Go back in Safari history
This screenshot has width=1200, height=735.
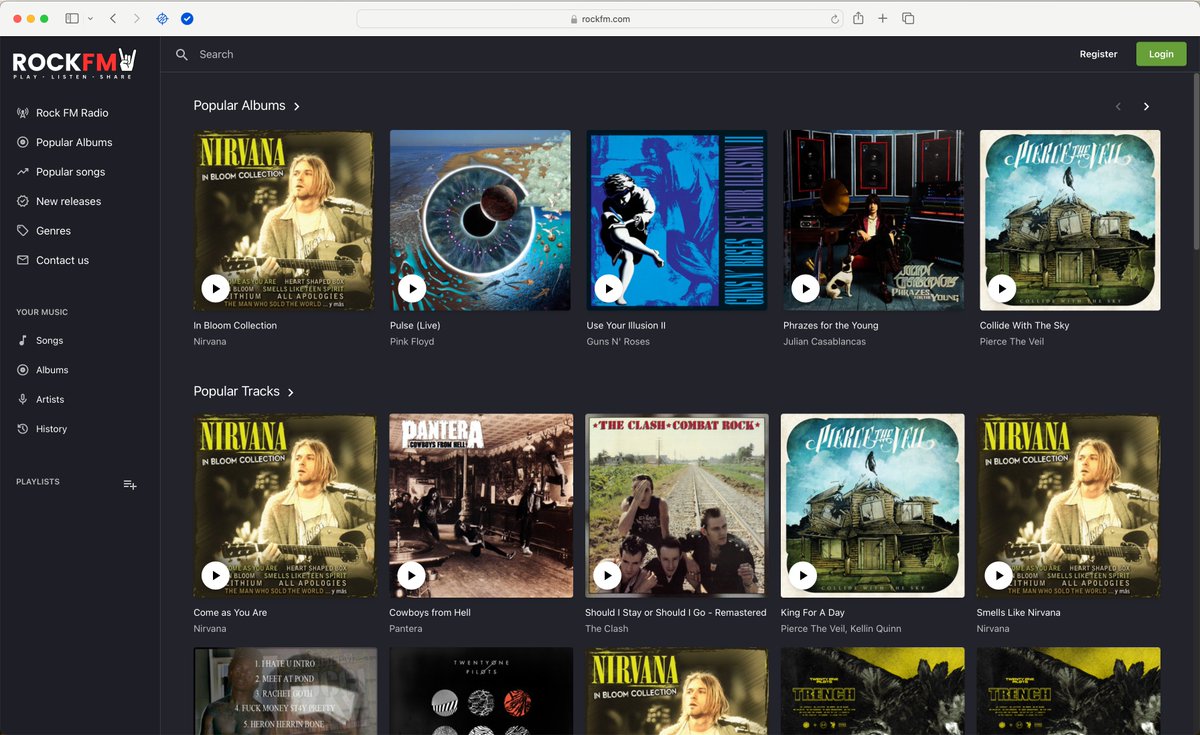[x=113, y=18]
